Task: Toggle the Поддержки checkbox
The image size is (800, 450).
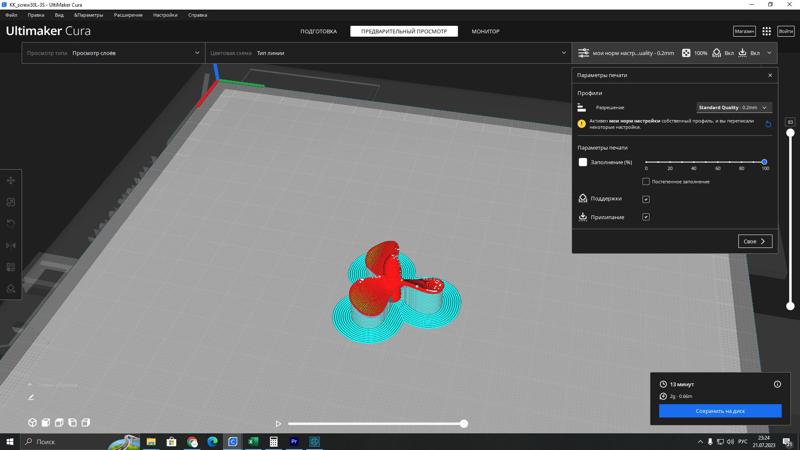Action: pos(646,199)
